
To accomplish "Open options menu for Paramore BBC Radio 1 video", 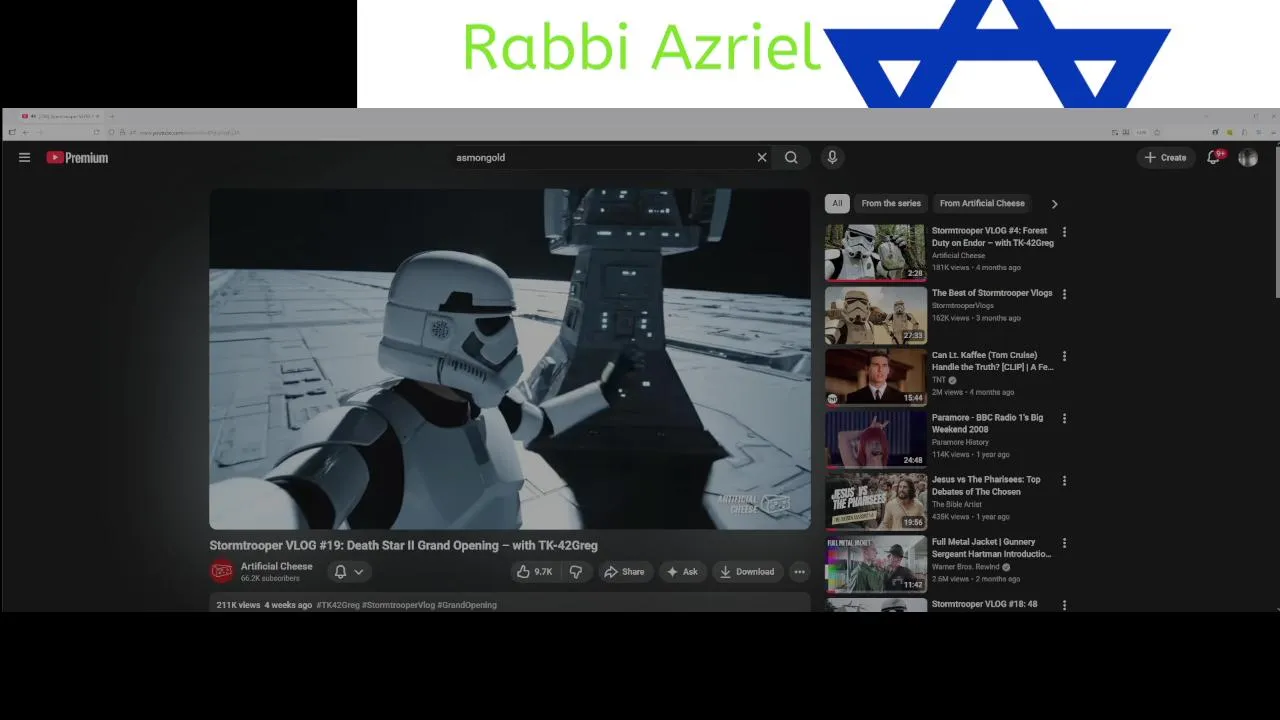I will [x=1064, y=418].
